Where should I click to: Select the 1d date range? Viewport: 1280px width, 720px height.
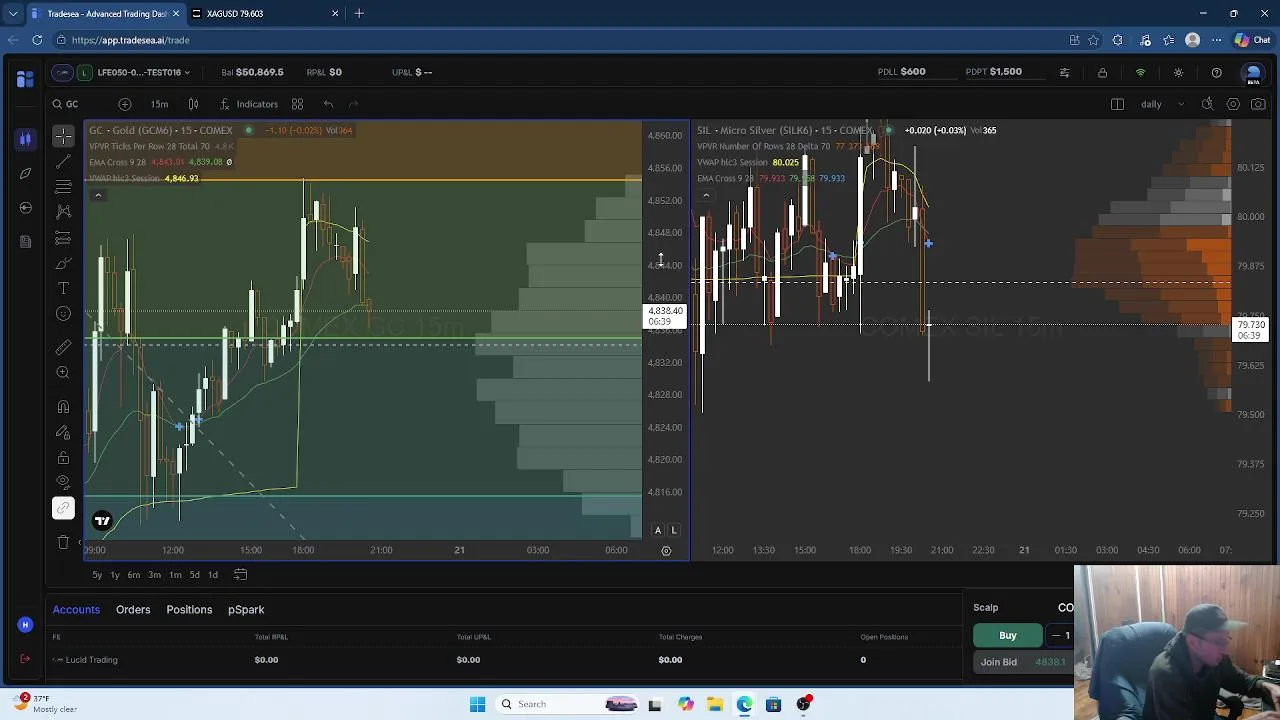pos(213,575)
